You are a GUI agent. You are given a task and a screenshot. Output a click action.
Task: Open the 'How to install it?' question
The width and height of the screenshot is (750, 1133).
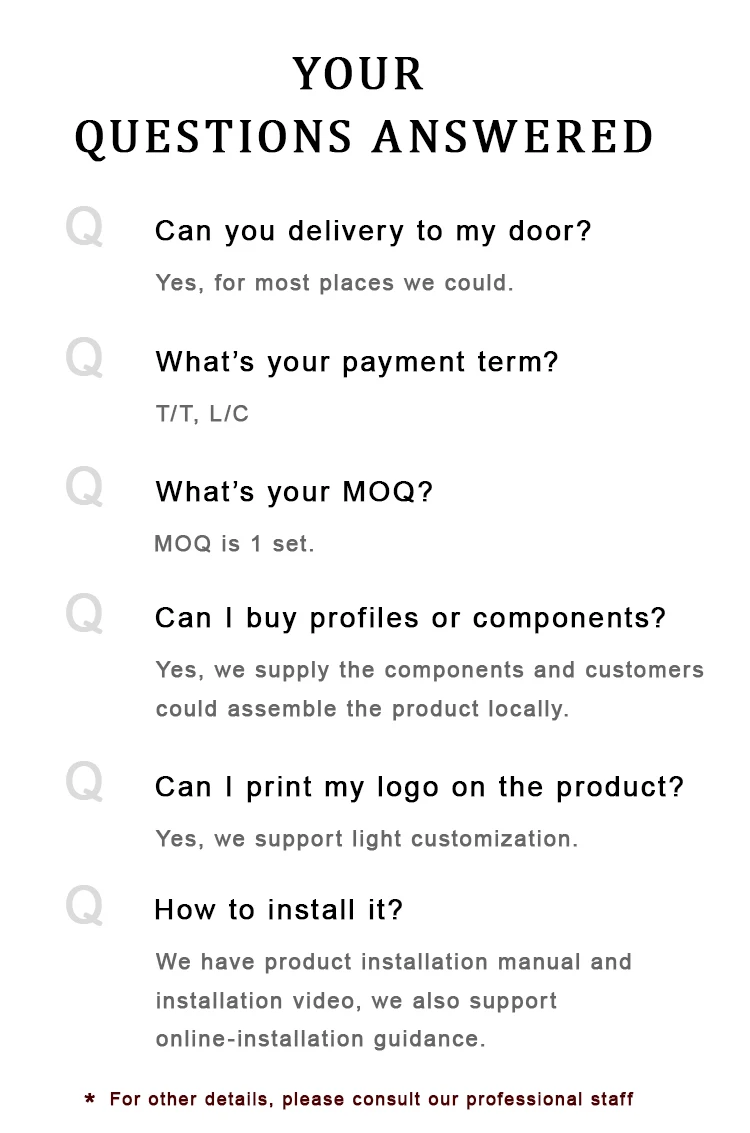click(x=278, y=910)
